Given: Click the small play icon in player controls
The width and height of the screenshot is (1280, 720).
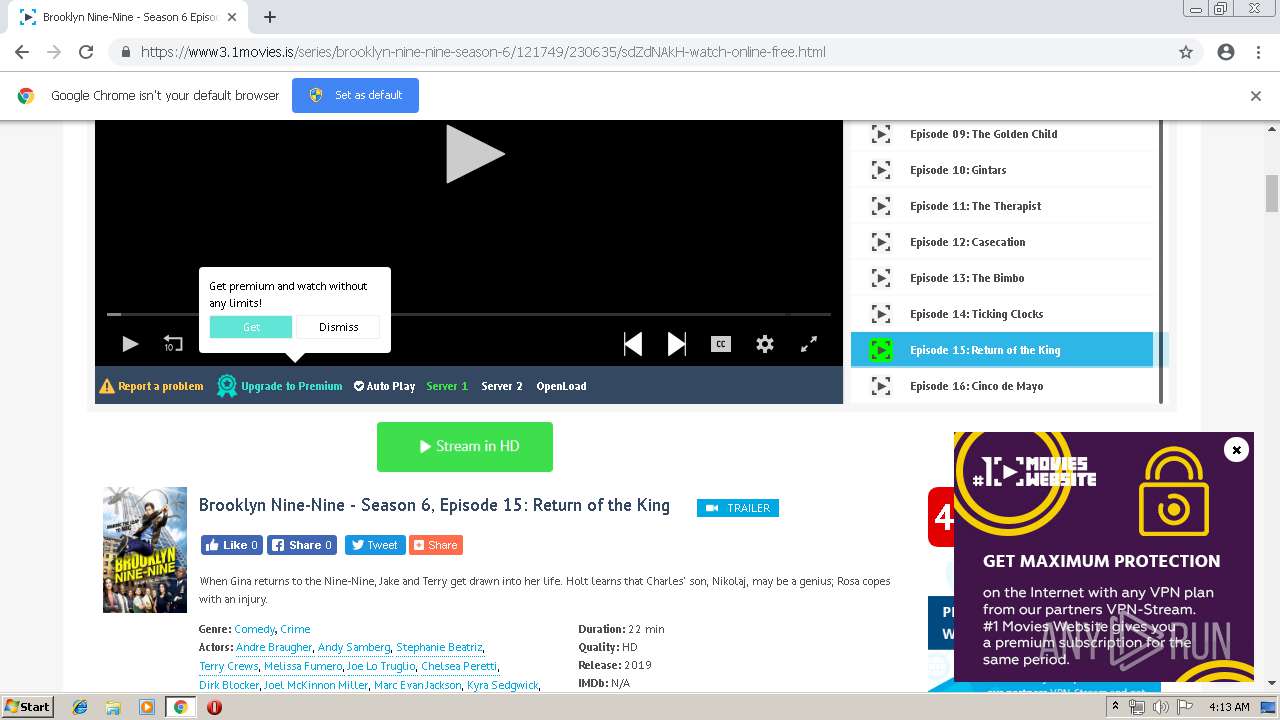Looking at the screenshot, I should [x=130, y=344].
